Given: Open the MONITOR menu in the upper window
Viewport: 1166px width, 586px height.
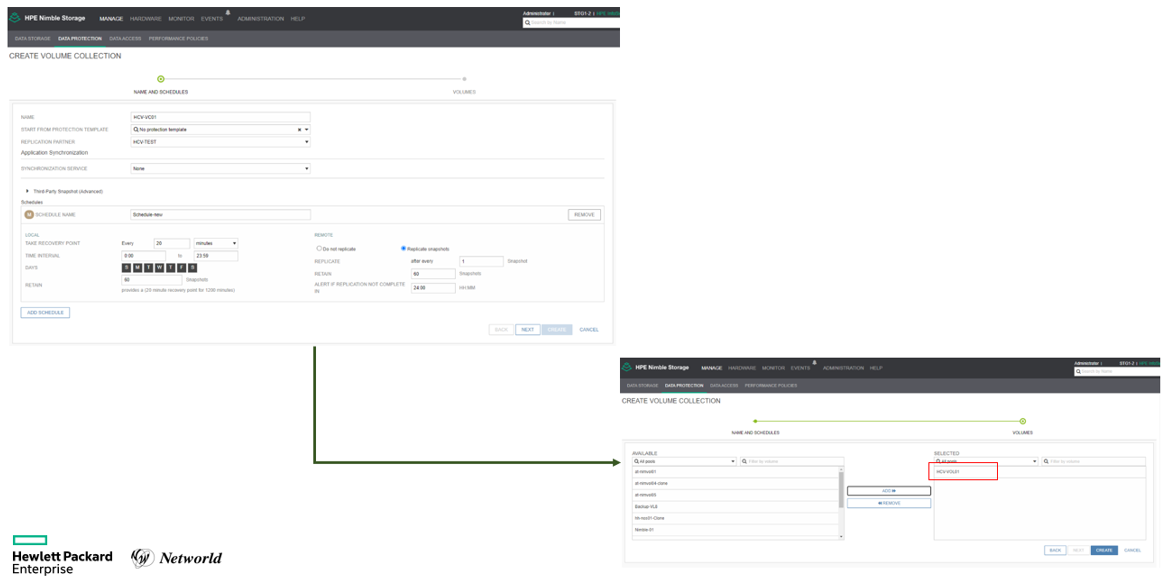Looking at the screenshot, I should tap(181, 19).
